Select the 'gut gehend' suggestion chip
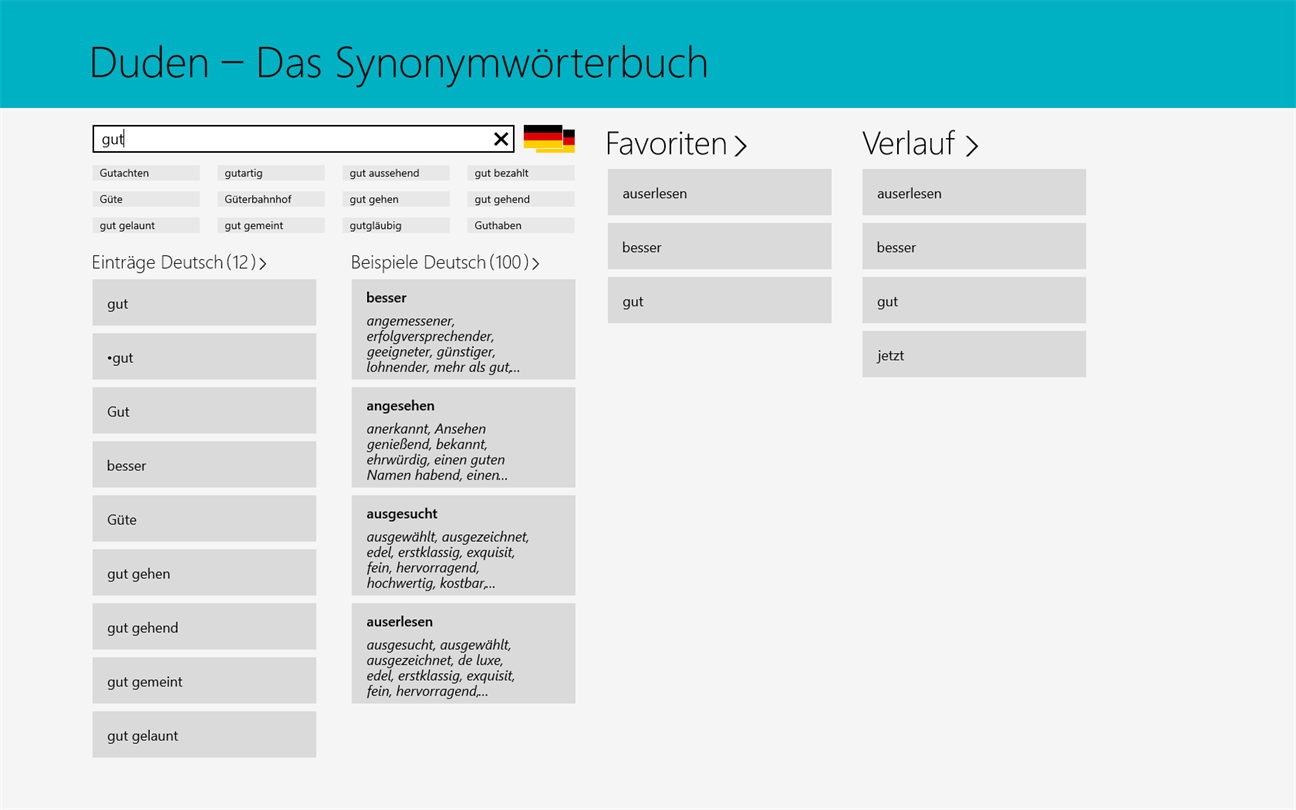1296x810 pixels. [521, 199]
